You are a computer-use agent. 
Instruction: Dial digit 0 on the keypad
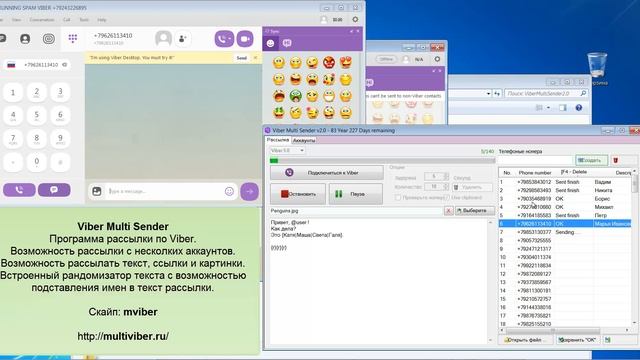pyautogui.click(x=37, y=162)
